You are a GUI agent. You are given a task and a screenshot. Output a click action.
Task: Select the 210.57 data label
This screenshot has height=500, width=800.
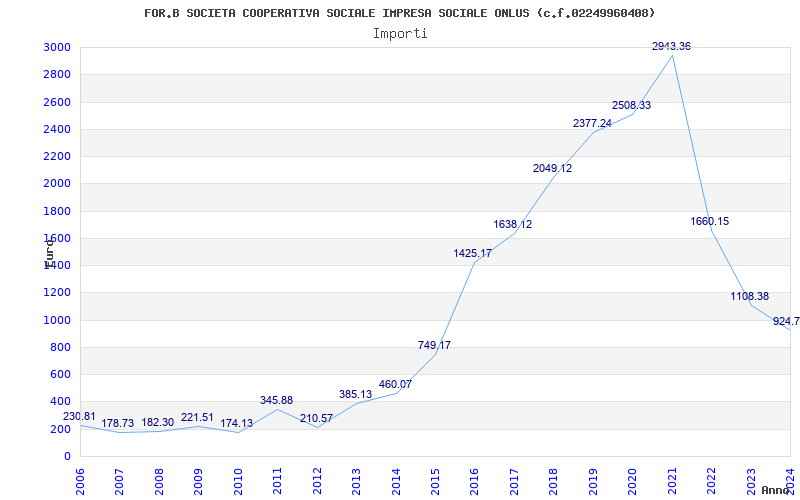click(316, 419)
